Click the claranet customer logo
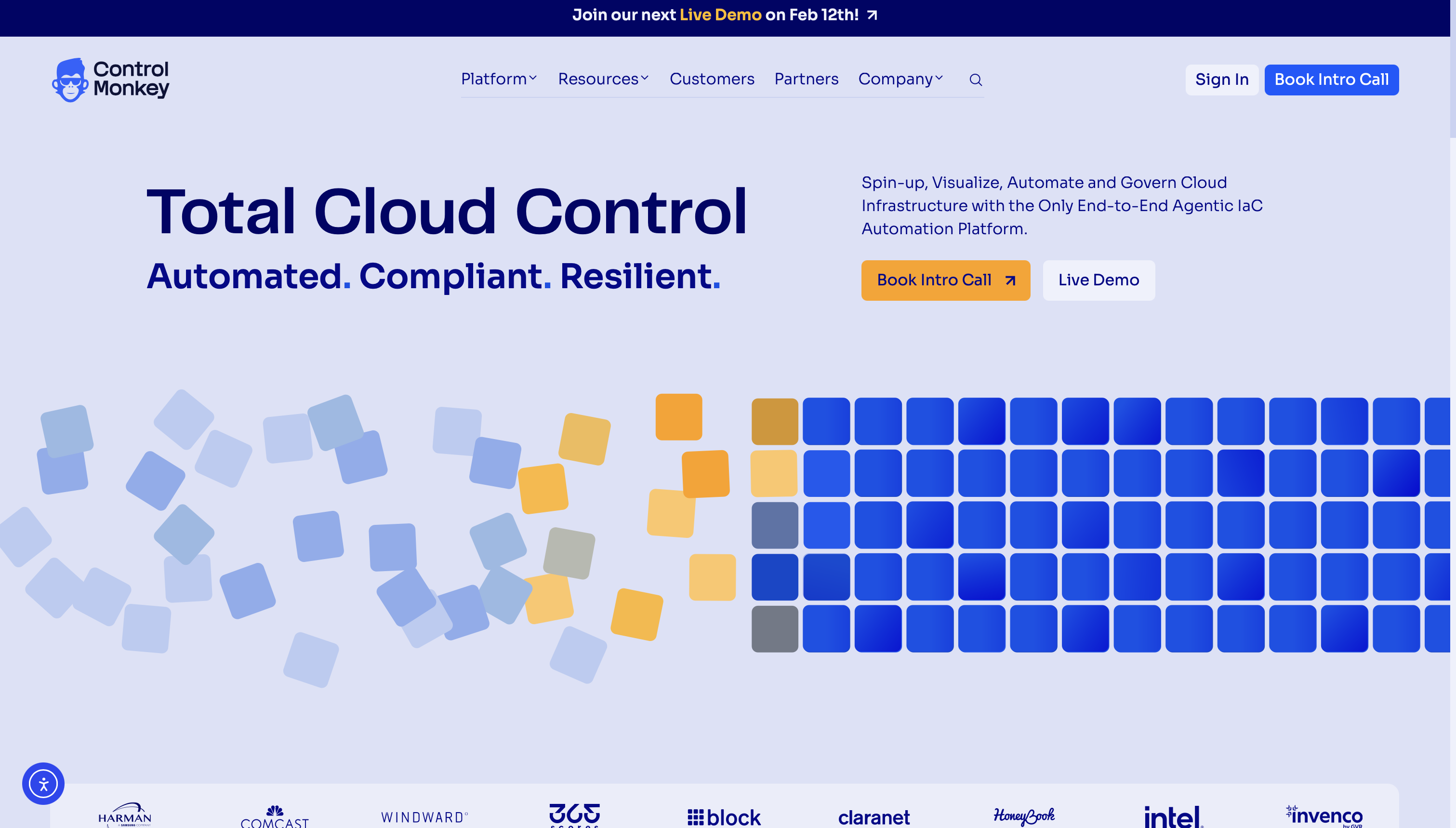 (874, 817)
